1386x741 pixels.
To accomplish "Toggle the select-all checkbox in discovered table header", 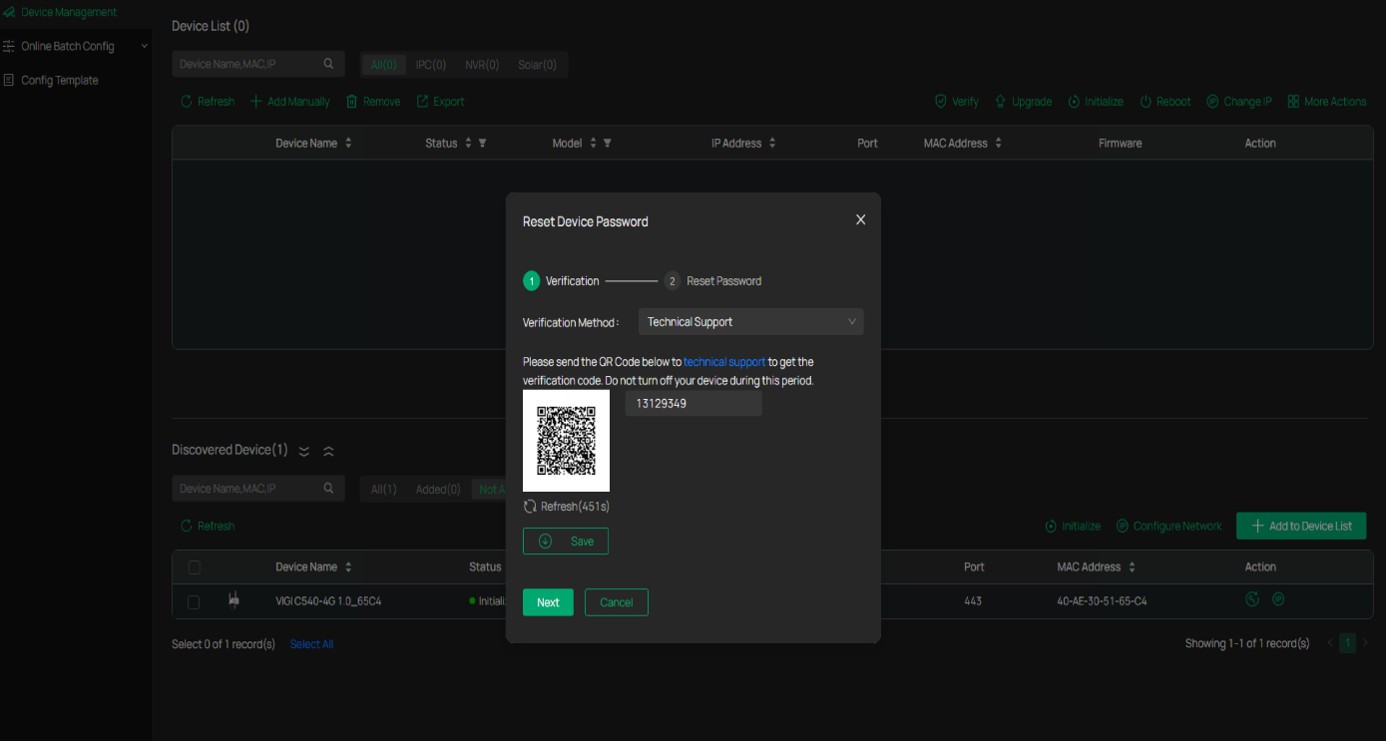I will coord(194,567).
